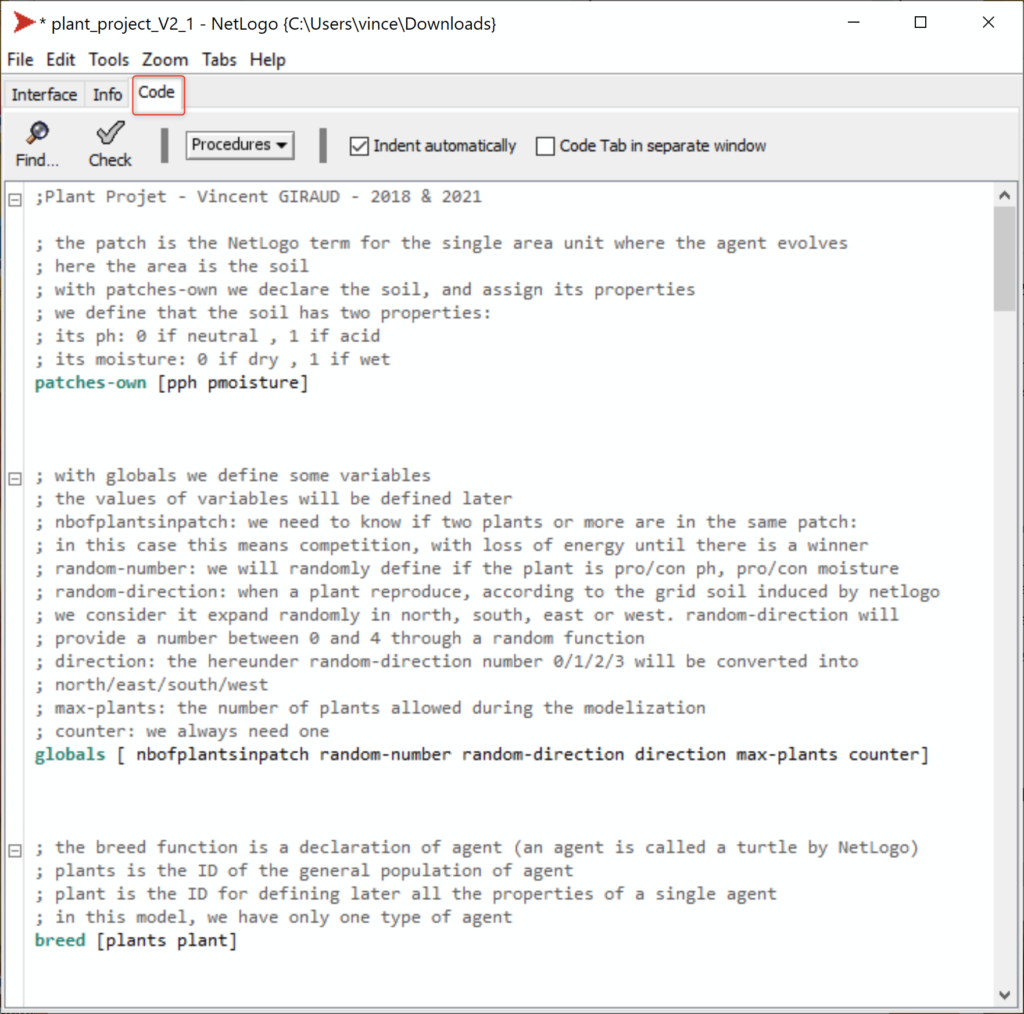Image resolution: width=1024 pixels, height=1014 pixels.
Task: Click the vertical scrollbar thumb
Action: 1004,259
